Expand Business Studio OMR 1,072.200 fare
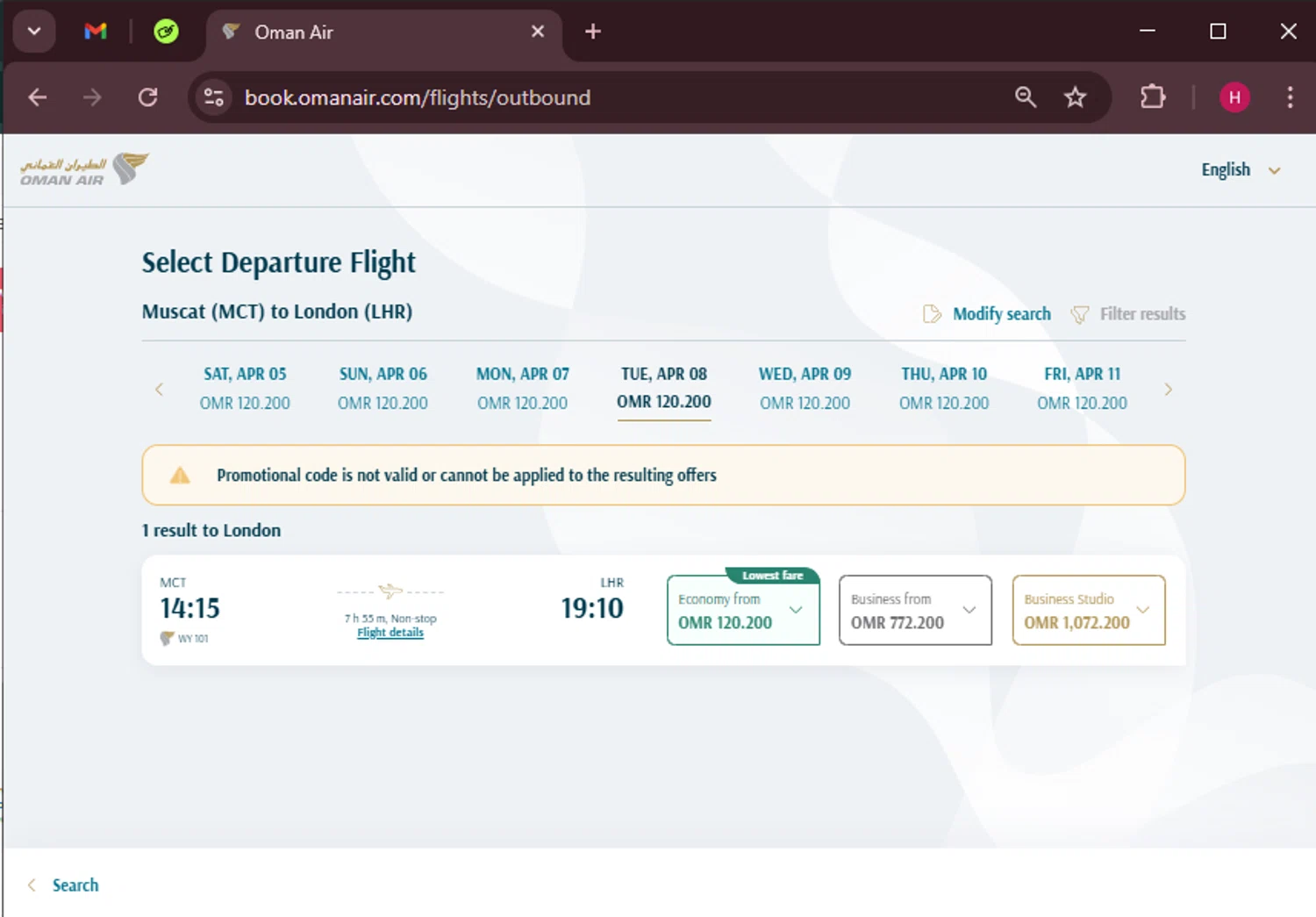 (1089, 610)
